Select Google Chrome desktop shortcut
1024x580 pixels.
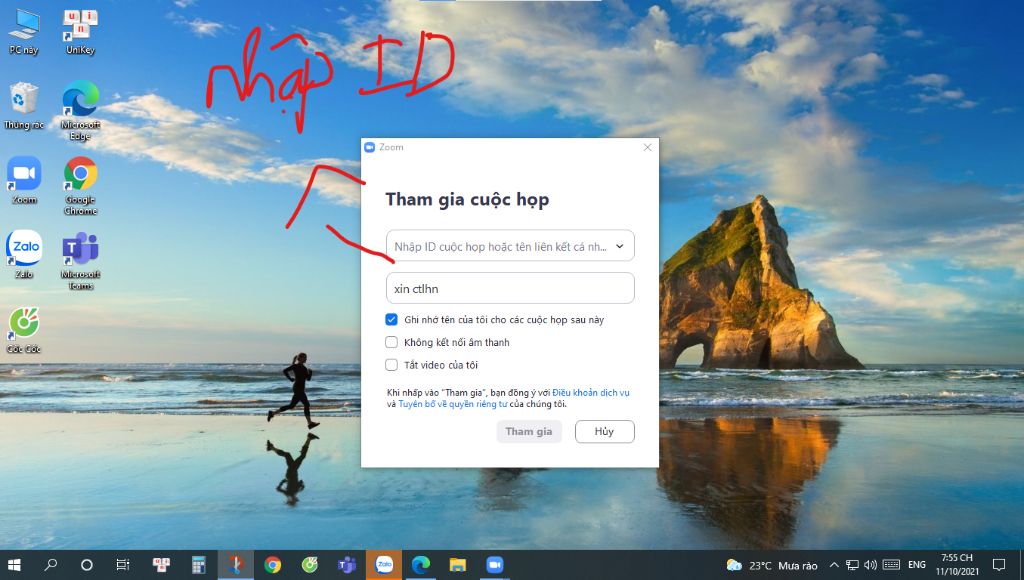(x=80, y=186)
